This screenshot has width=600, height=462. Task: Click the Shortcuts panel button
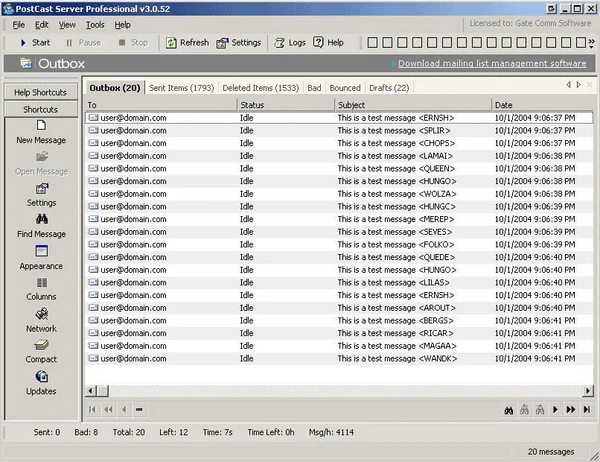click(41, 109)
